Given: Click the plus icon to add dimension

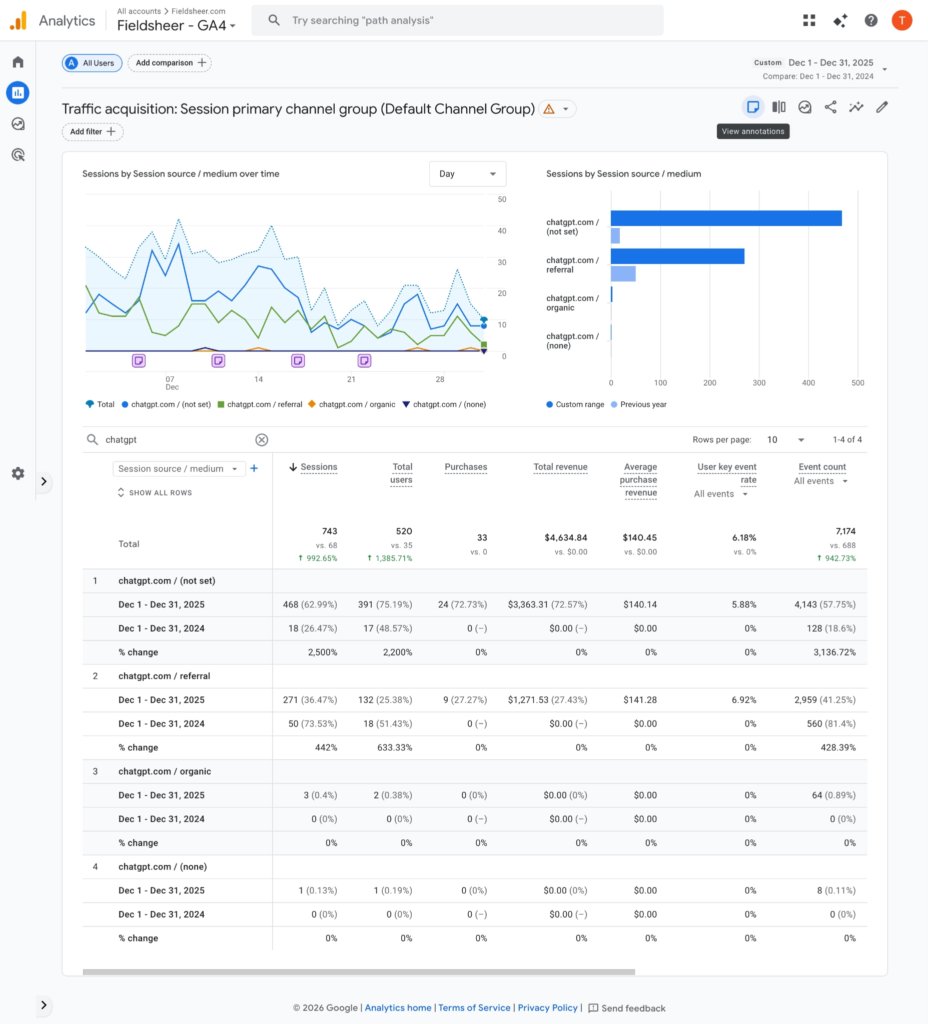Looking at the screenshot, I should pyautogui.click(x=254, y=468).
